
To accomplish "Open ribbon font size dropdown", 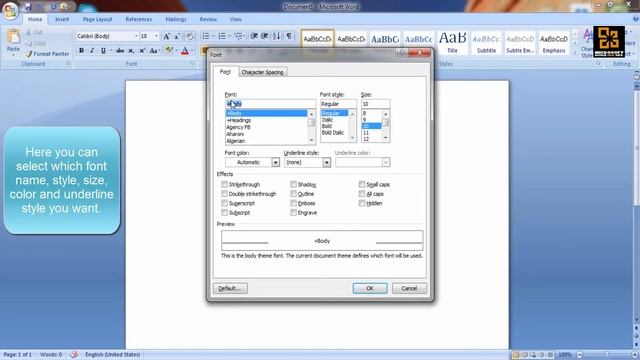I will (x=156, y=36).
